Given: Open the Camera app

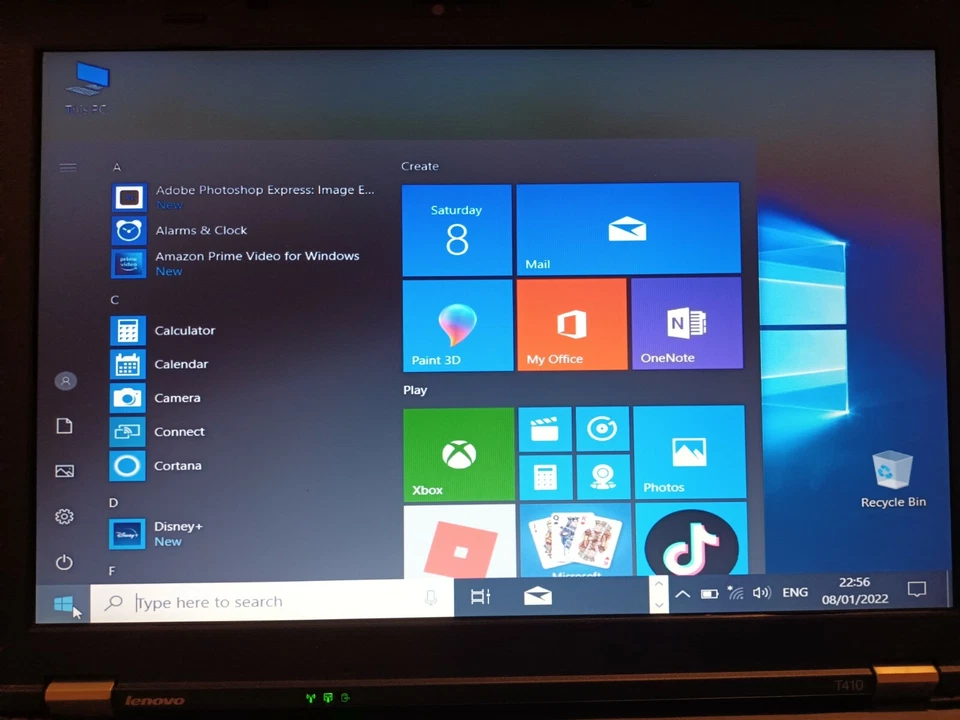Looking at the screenshot, I should 177,397.
